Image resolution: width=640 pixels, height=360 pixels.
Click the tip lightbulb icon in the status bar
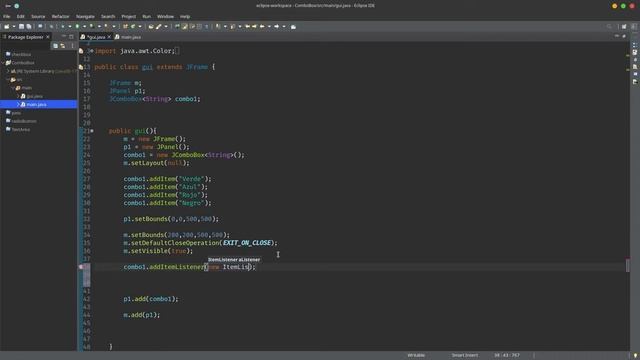click(635, 356)
